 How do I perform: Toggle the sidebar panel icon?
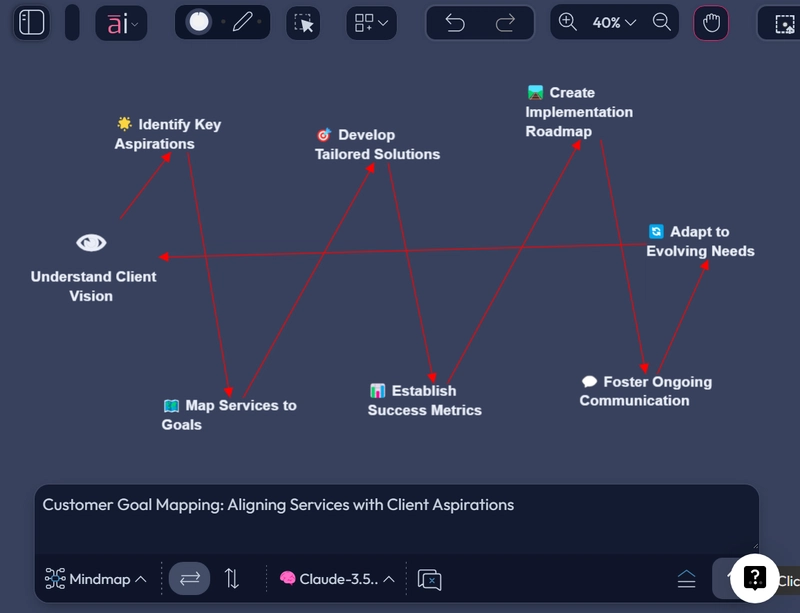point(31,23)
